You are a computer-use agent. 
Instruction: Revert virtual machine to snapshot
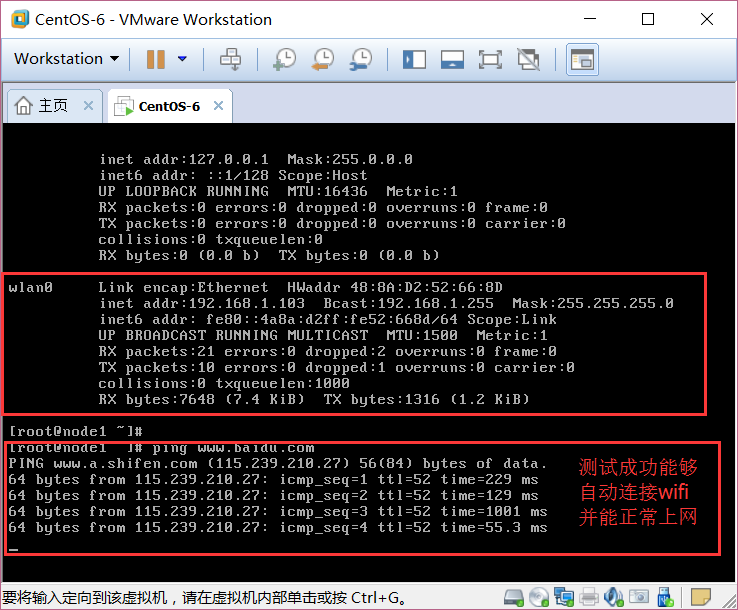[323, 59]
